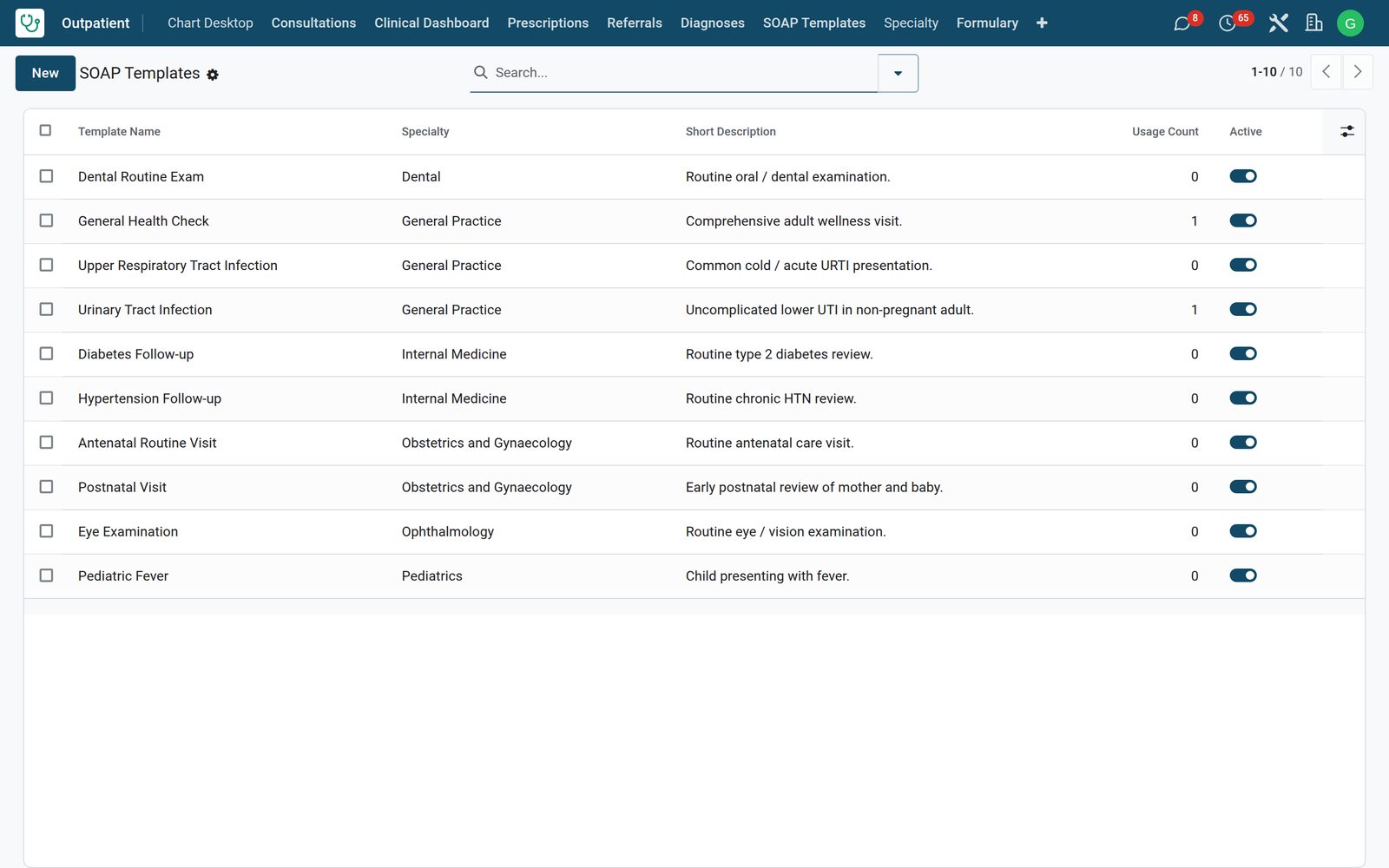Disable the General Health Check active toggle
Image resolution: width=1389 pixels, height=868 pixels.
(1243, 220)
